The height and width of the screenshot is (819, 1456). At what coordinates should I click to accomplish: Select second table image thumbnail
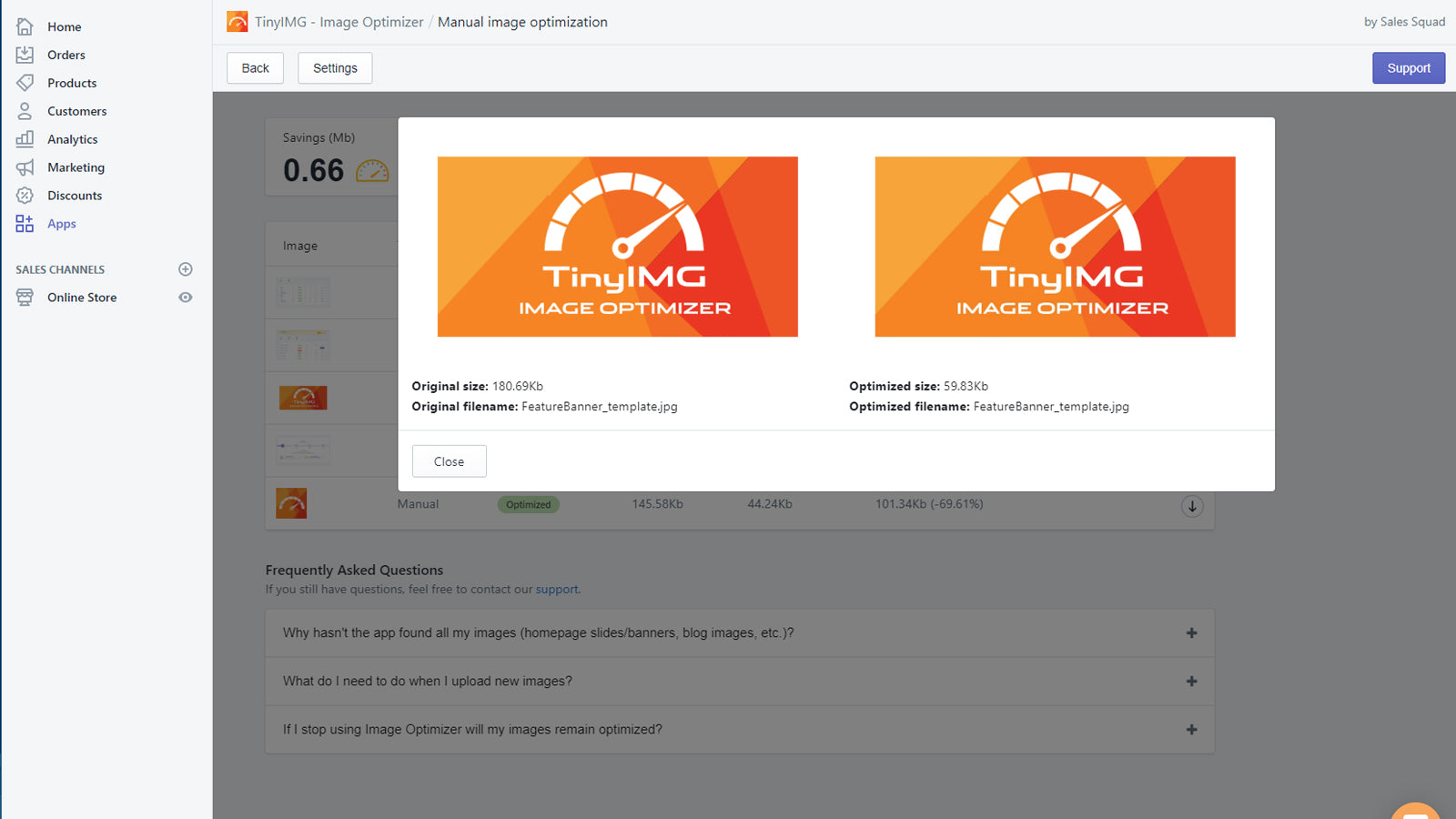pos(303,345)
